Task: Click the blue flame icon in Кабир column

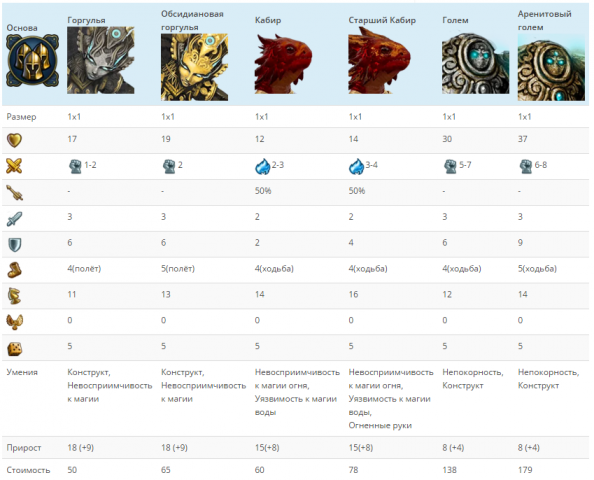Action: pos(262,166)
